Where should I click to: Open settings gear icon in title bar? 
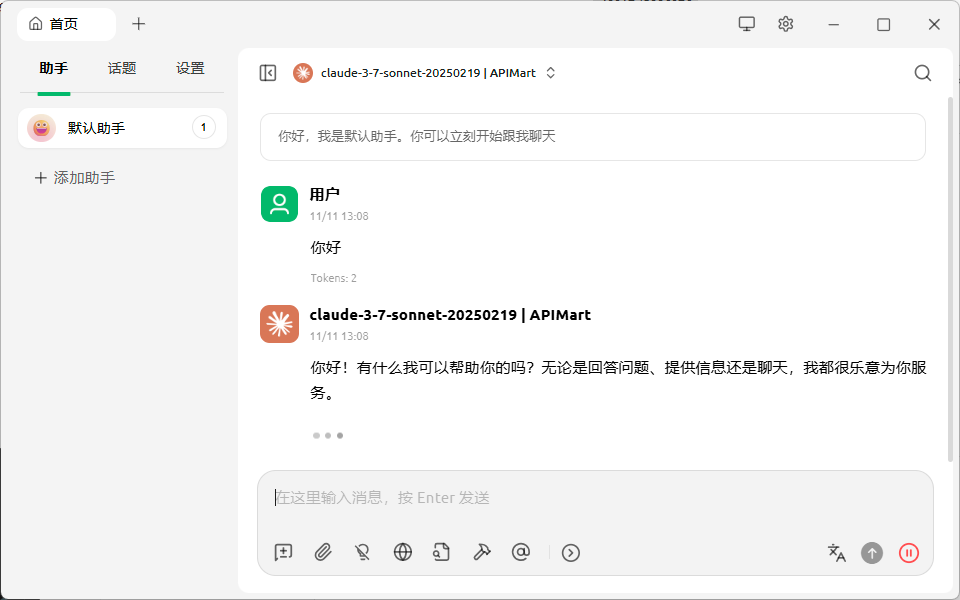(x=786, y=24)
